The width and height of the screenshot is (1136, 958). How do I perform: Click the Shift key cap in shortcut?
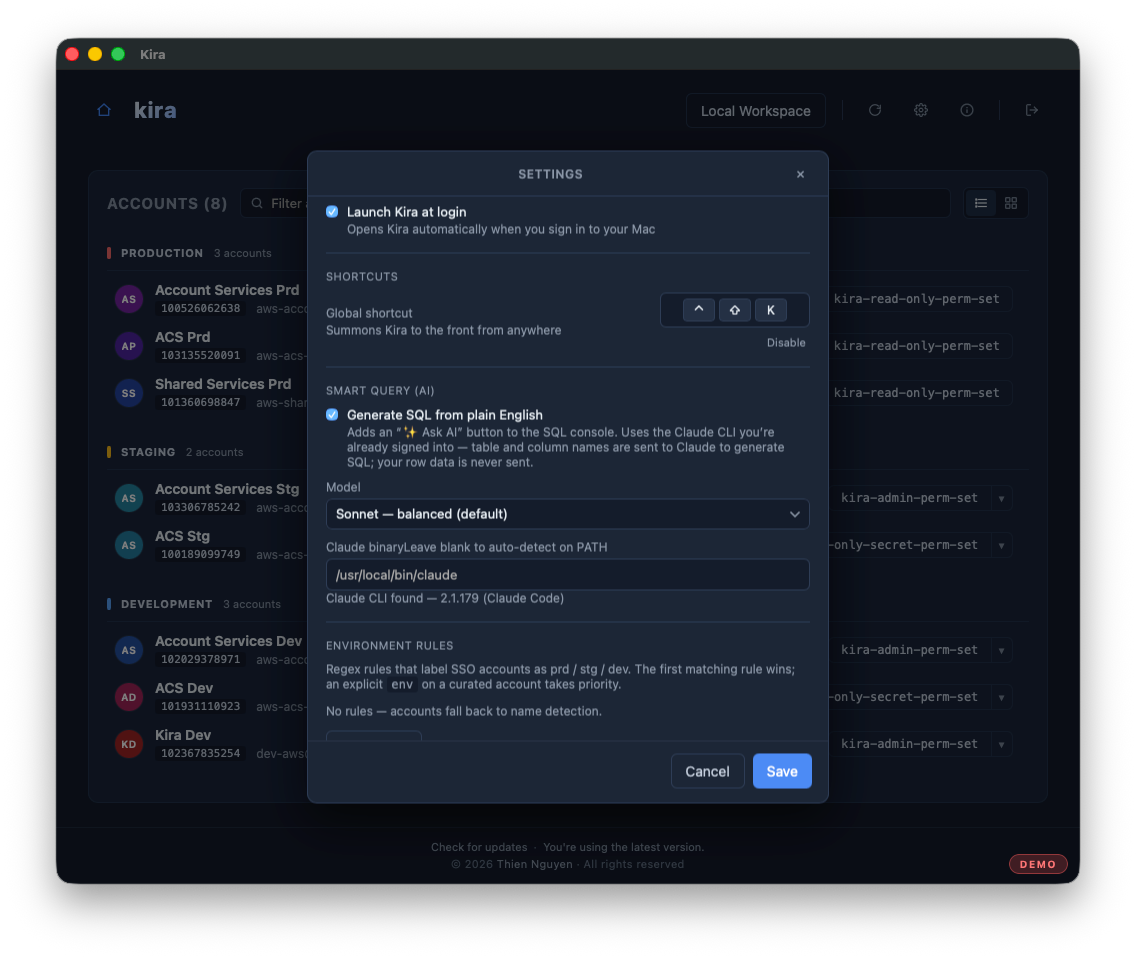[x=735, y=310]
